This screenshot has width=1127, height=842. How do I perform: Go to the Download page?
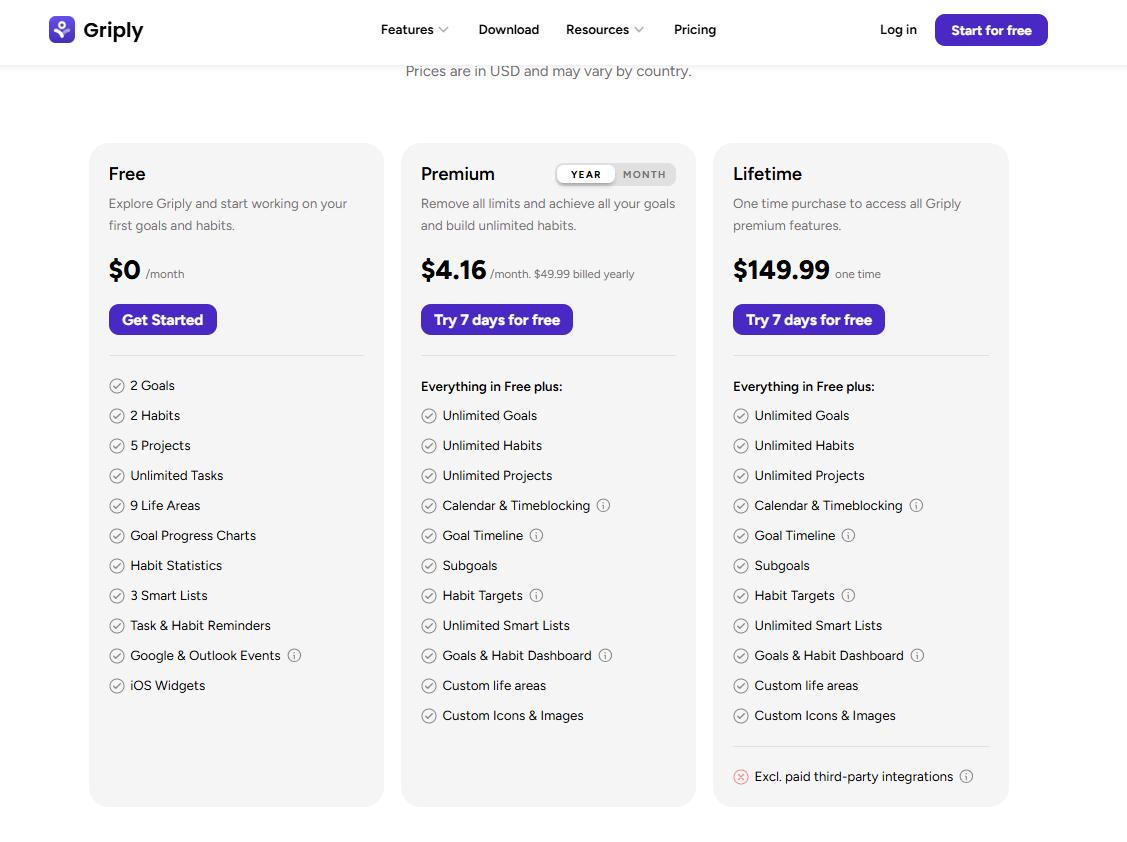pyautogui.click(x=509, y=29)
